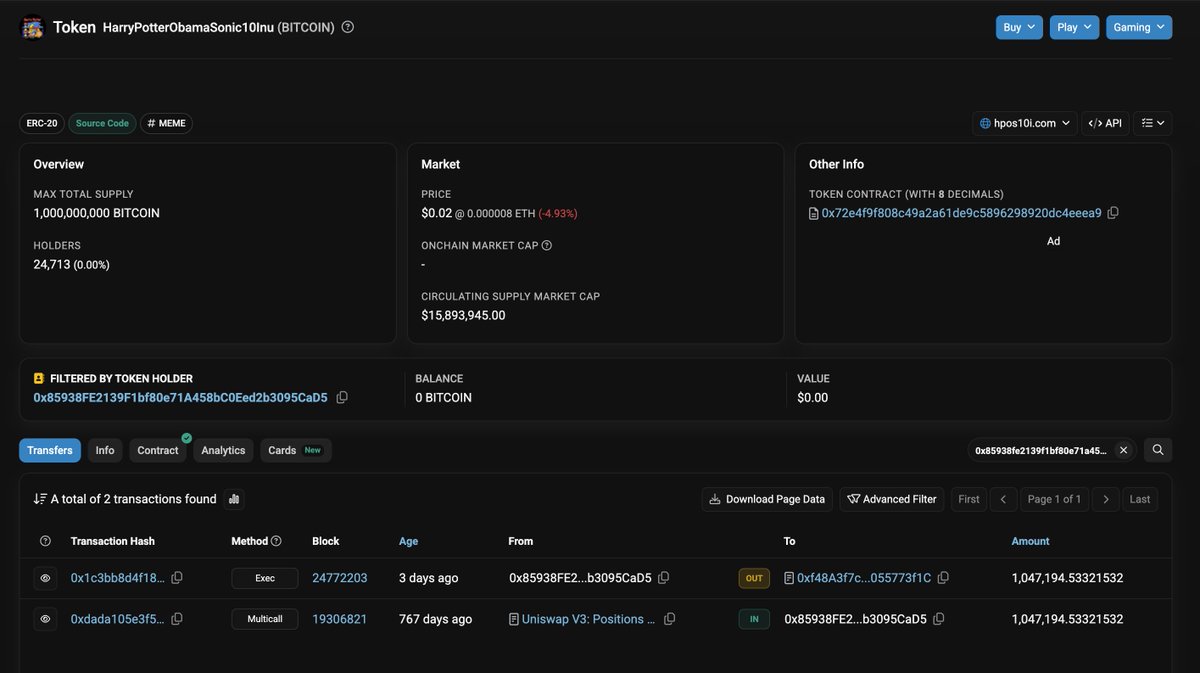Click the search magnifier icon
This screenshot has height=673, width=1200.
1158,450
